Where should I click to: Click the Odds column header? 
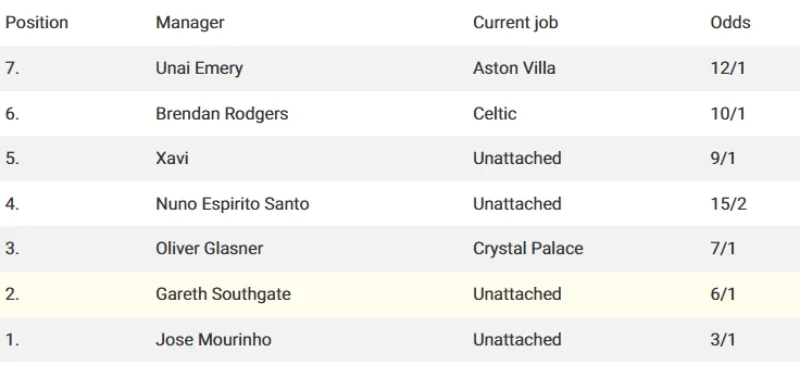tap(730, 22)
